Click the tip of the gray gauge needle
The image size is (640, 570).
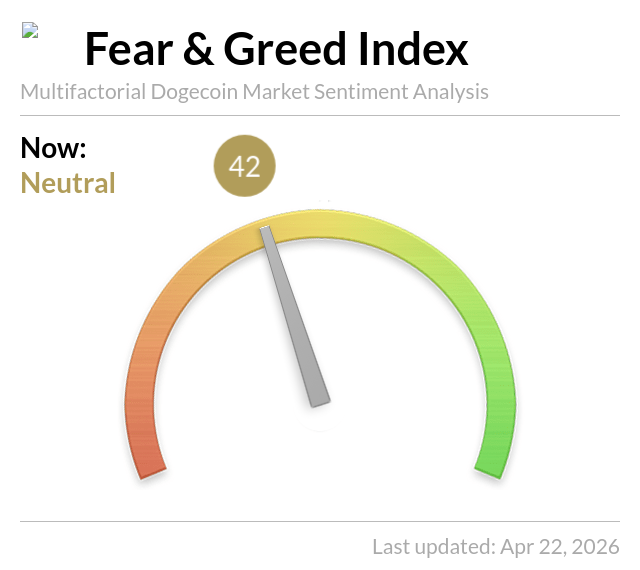click(266, 231)
